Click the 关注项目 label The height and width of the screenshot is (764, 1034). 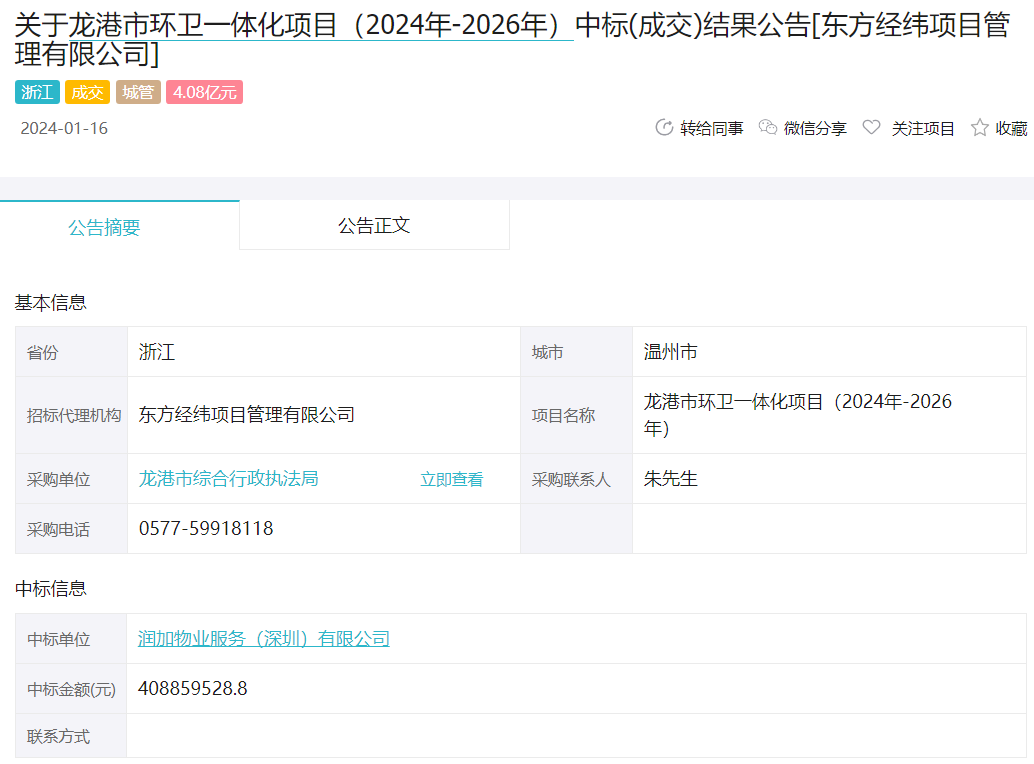coord(923,129)
